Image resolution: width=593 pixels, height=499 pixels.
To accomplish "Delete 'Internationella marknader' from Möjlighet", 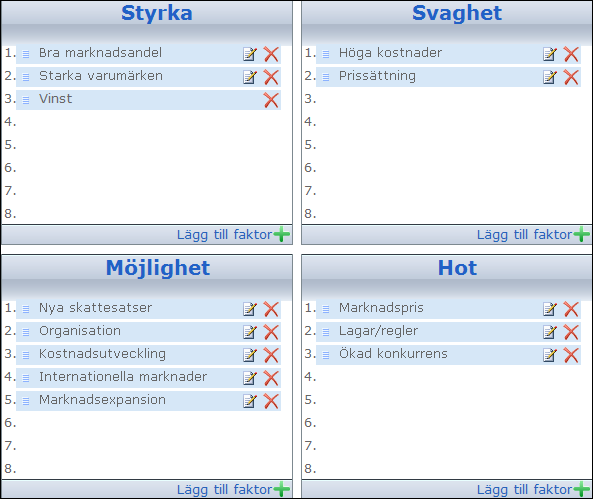I will 271,378.
